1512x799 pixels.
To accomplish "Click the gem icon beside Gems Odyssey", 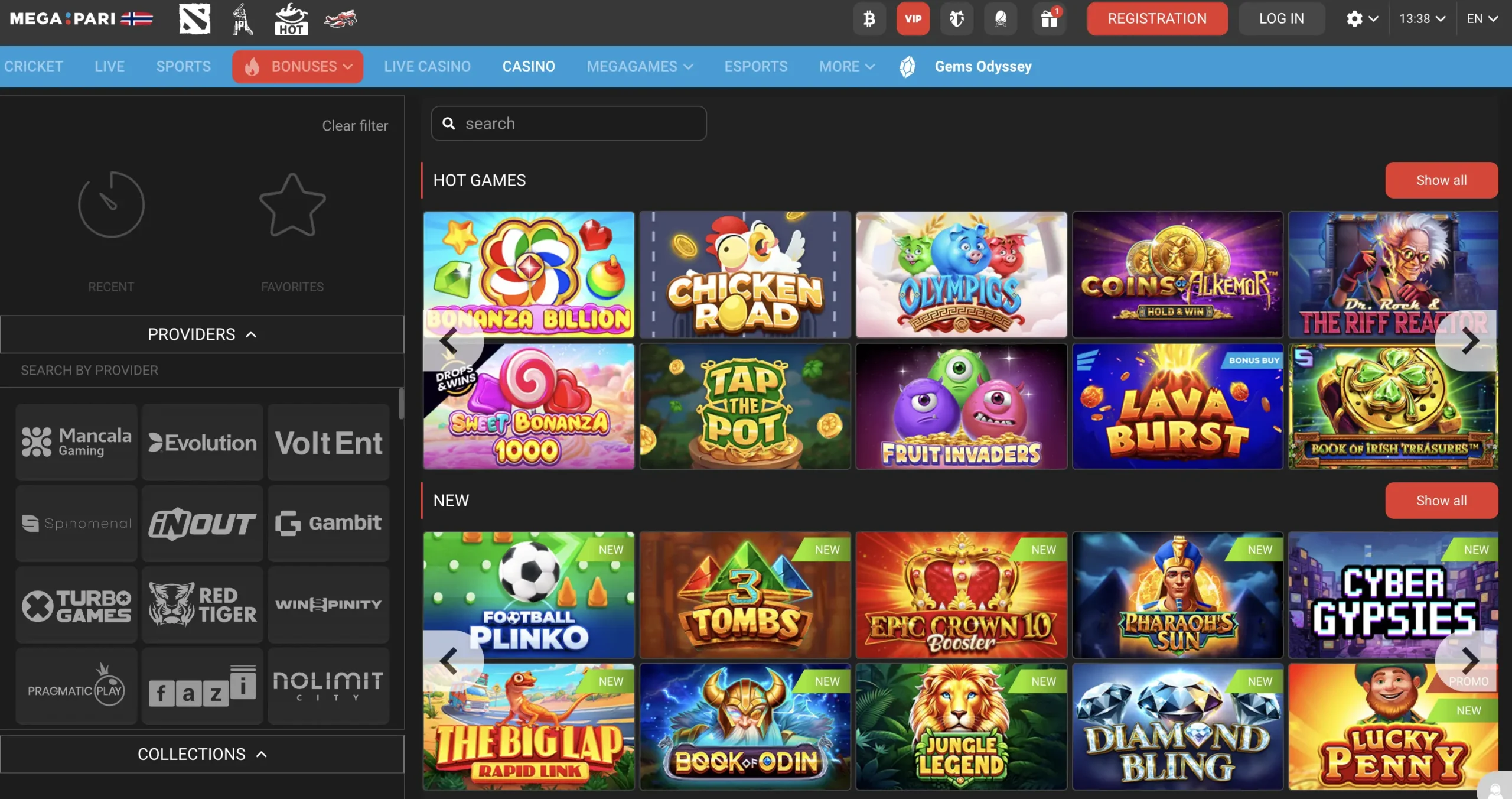I will (907, 67).
